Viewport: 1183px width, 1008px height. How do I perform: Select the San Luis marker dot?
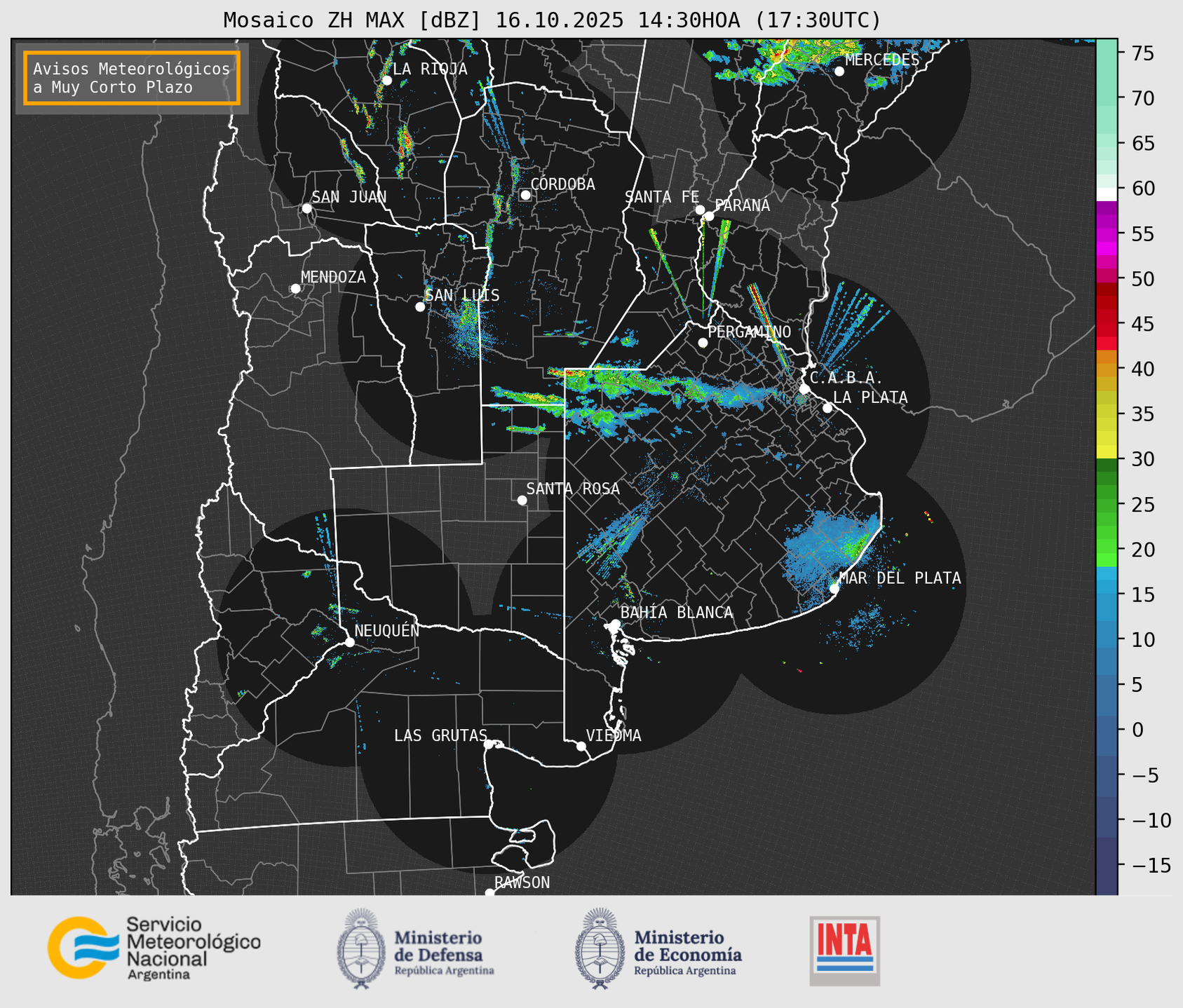coord(420,307)
